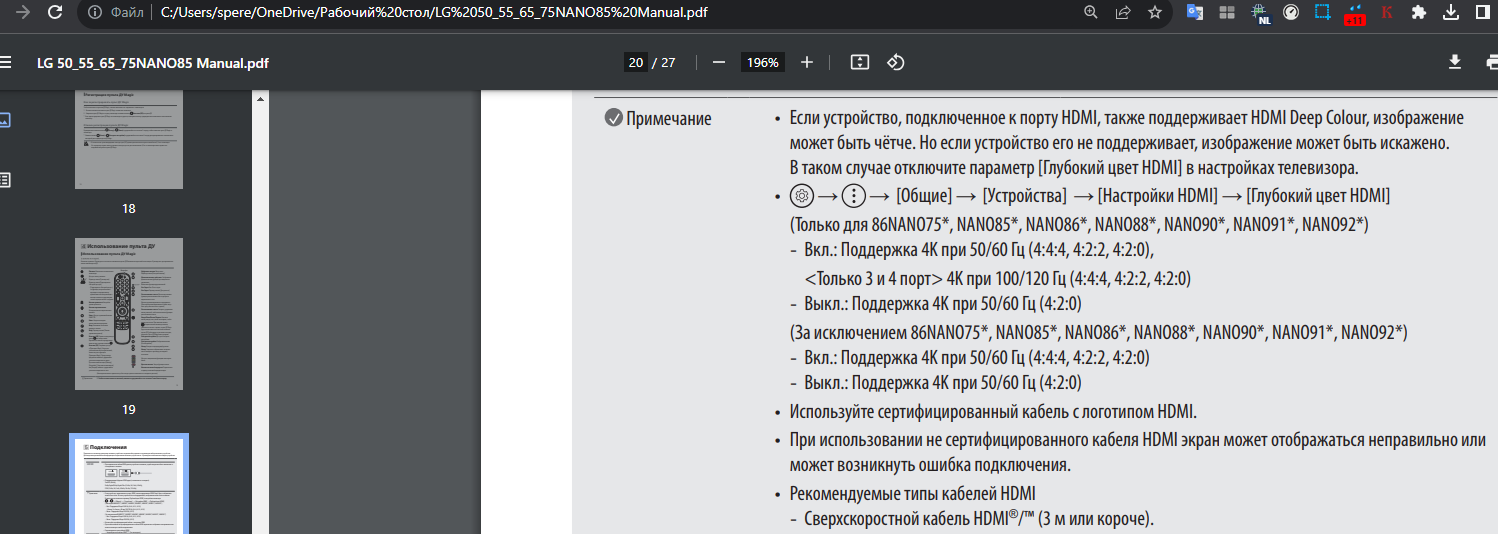Reload the page
This screenshot has width=1498, height=534.
(56, 13)
